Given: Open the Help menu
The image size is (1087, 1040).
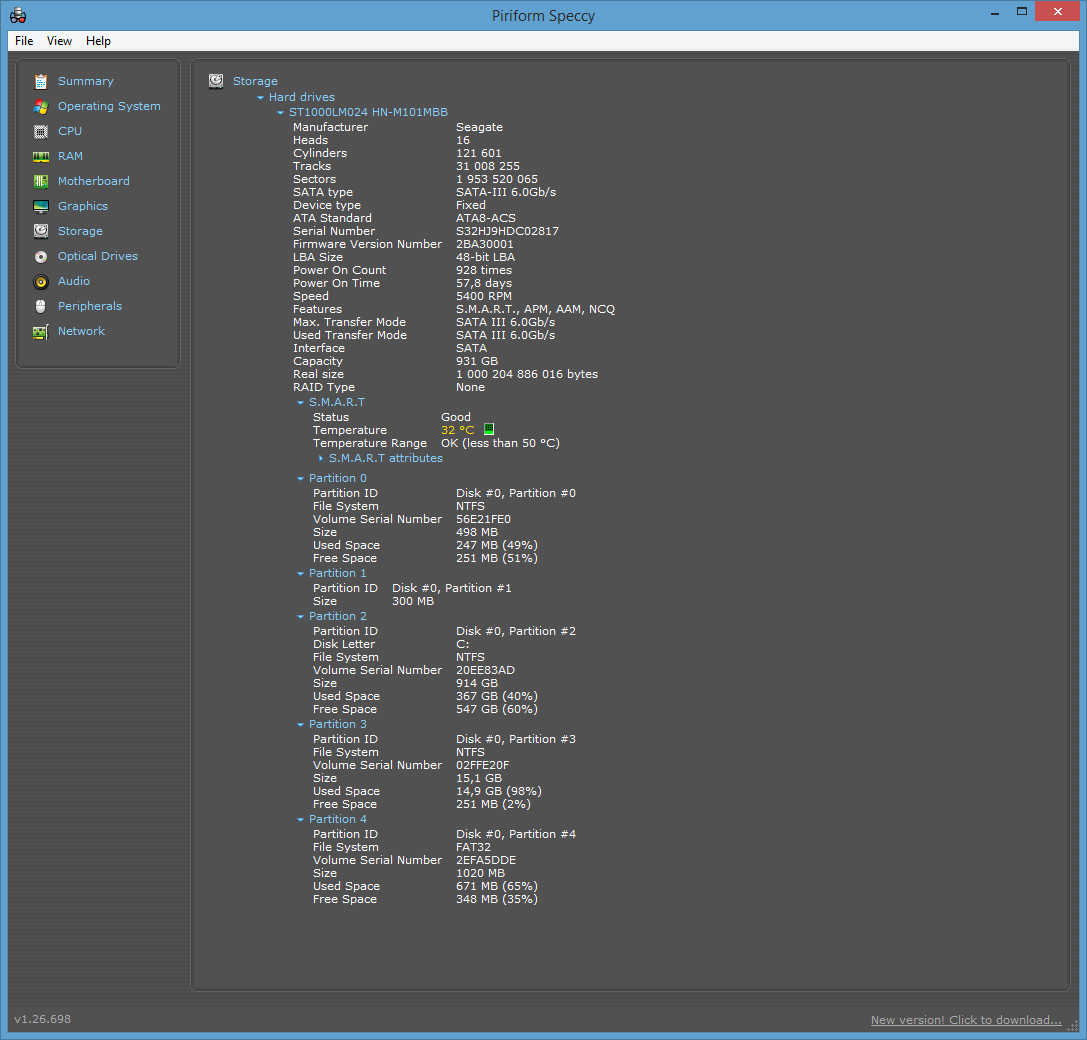Looking at the screenshot, I should [x=98, y=41].
